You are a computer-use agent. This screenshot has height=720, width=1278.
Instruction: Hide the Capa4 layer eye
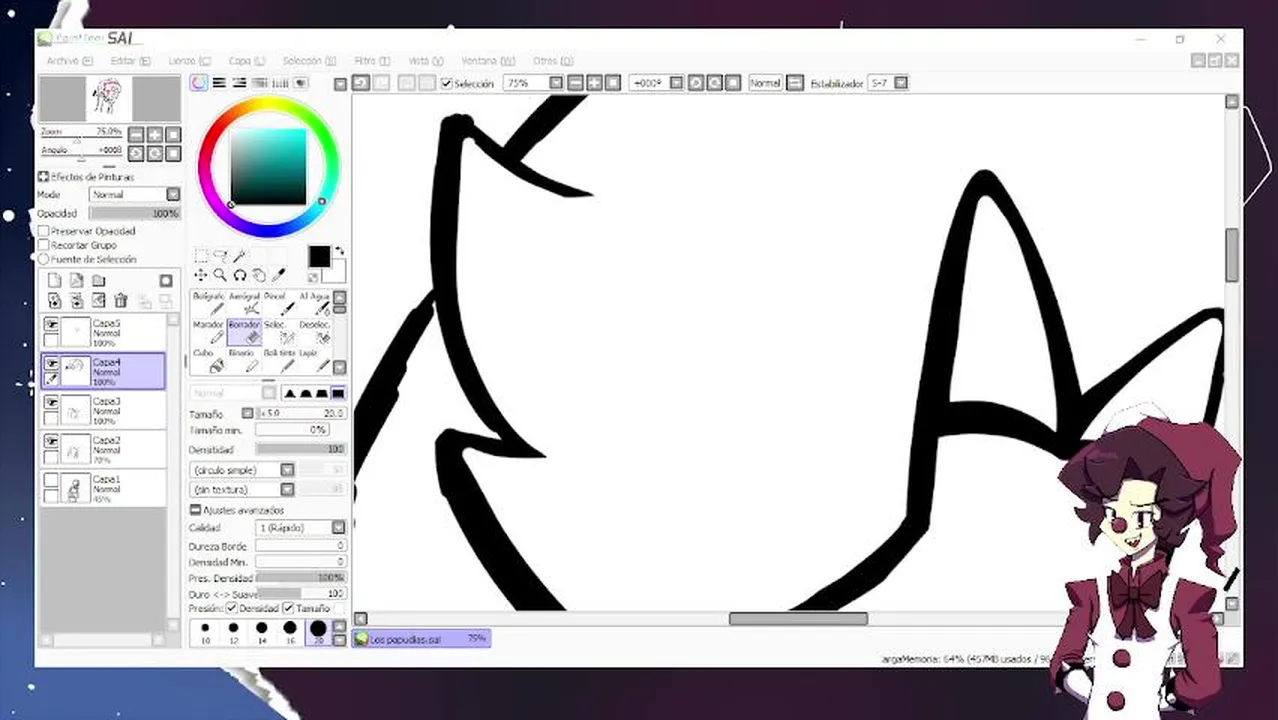click(x=51, y=364)
